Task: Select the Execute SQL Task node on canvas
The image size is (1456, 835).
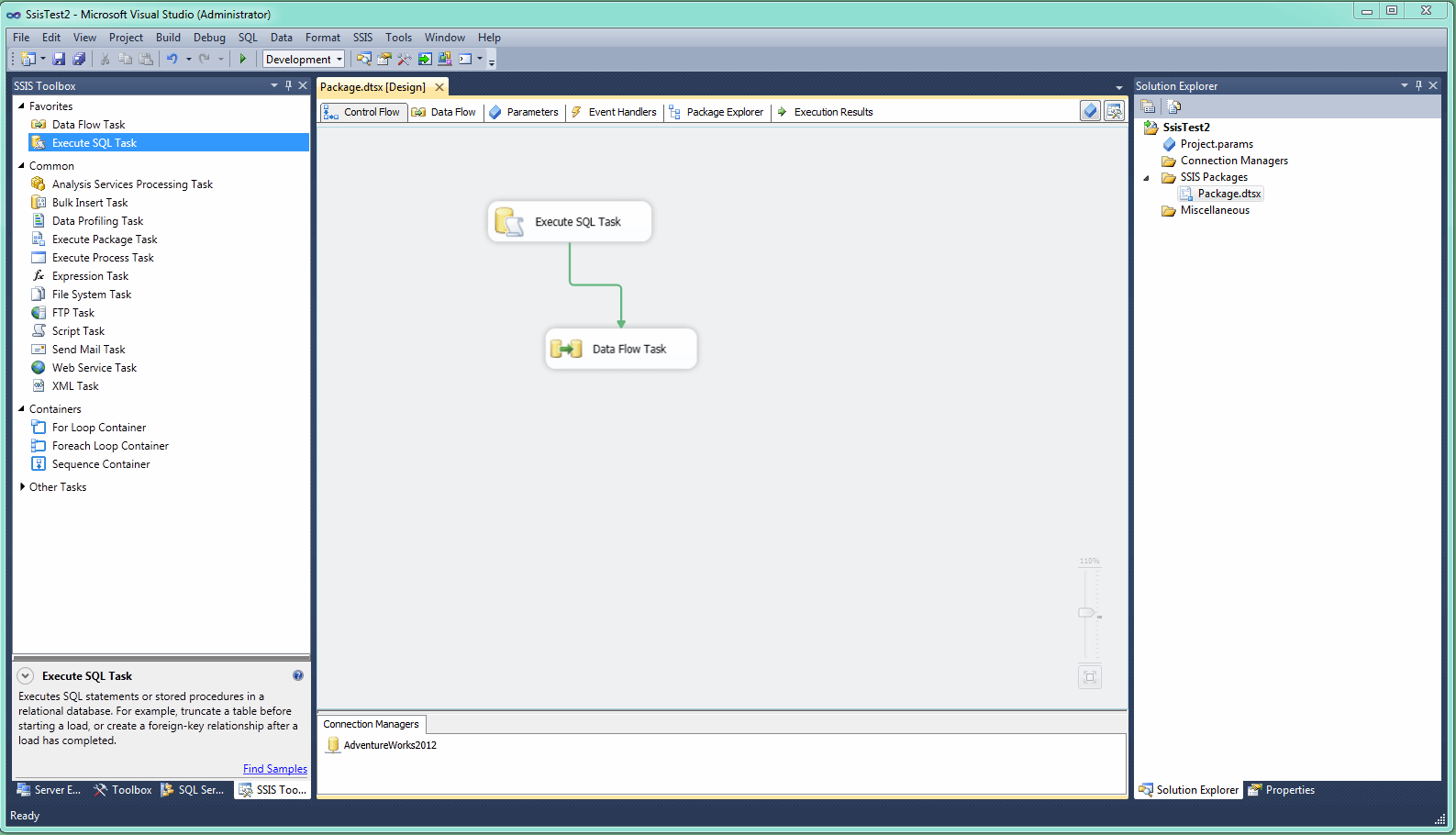Action: click(x=570, y=221)
